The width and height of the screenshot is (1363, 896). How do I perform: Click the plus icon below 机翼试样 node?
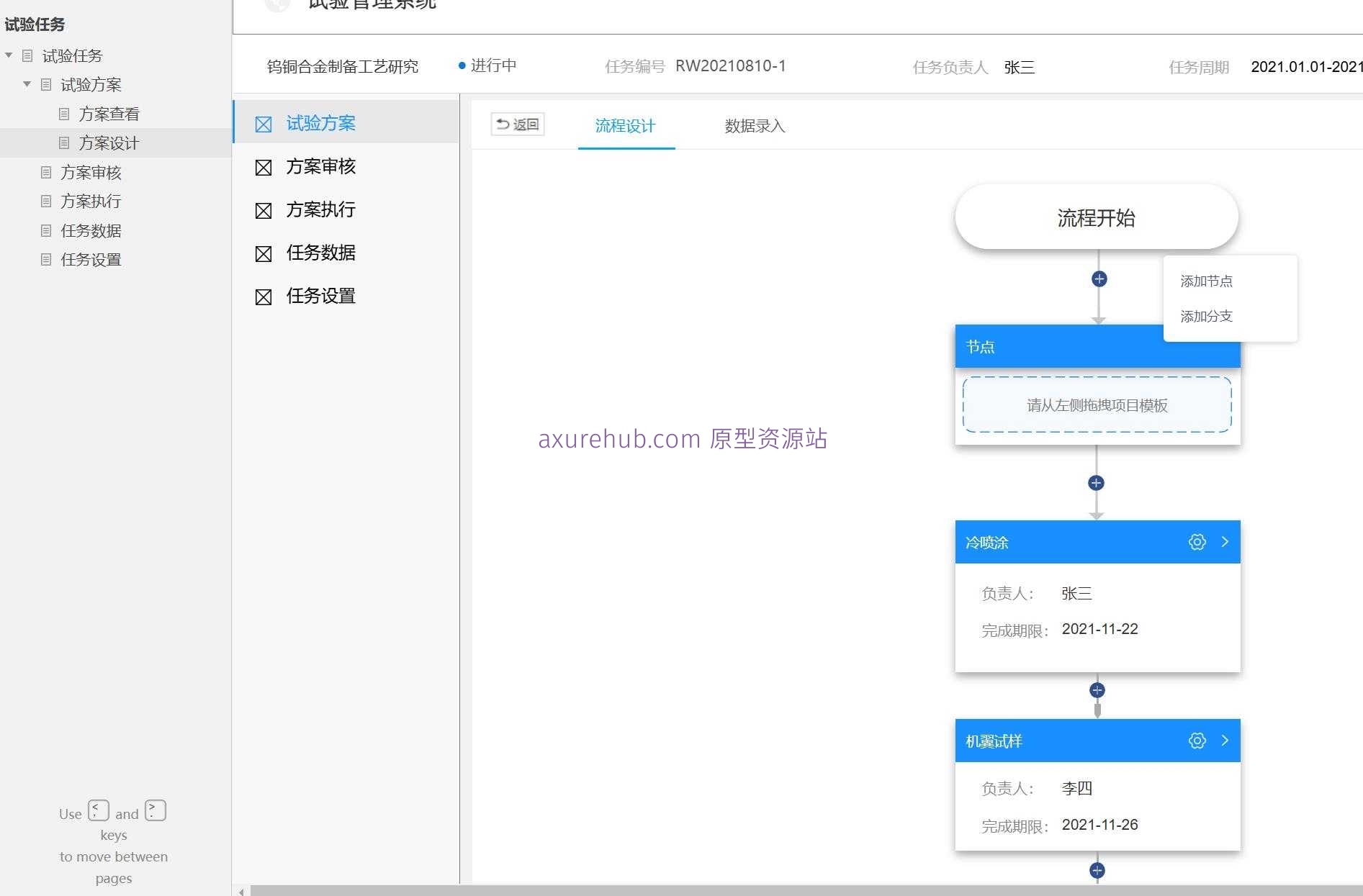pyautogui.click(x=1097, y=870)
